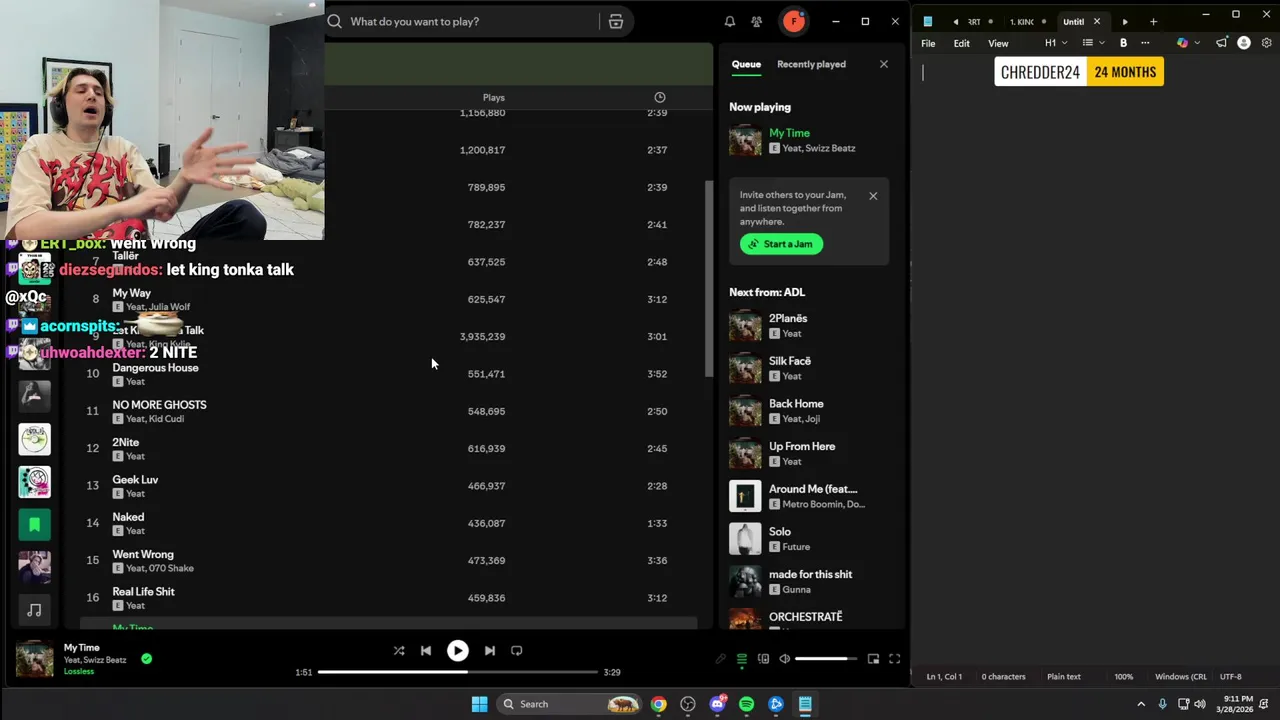
Task: Click green saved checkmark beside My Time
Action: pos(147,659)
